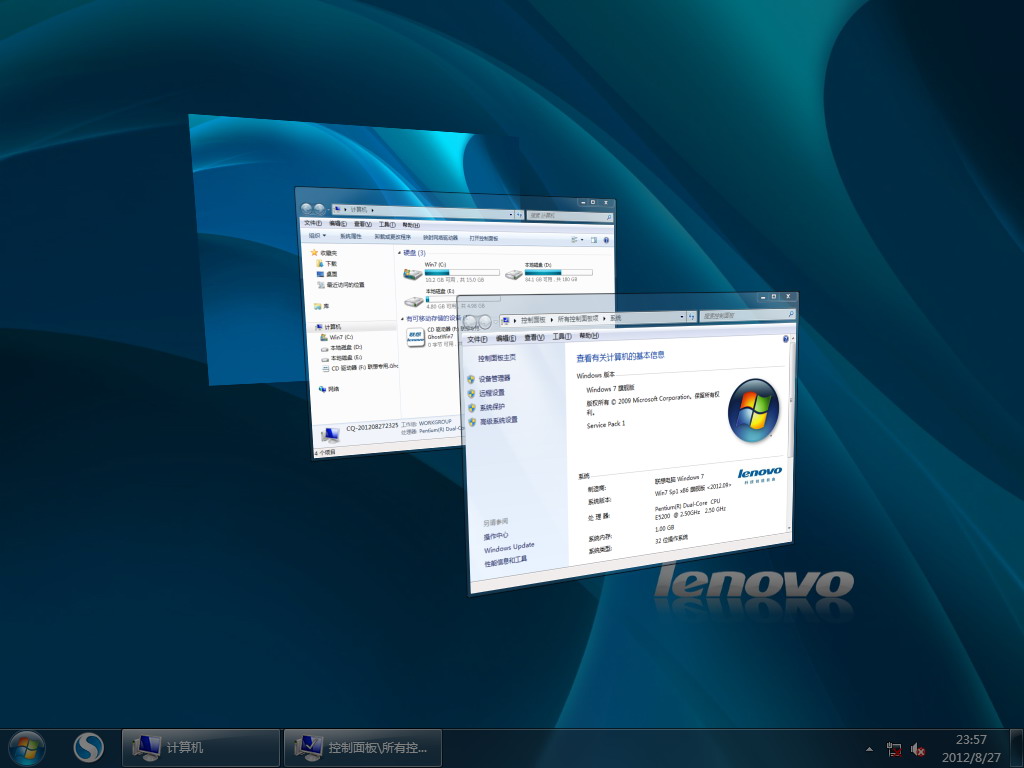
Task: Switch to the 控制面板 taskbar button
Action: tap(363, 748)
